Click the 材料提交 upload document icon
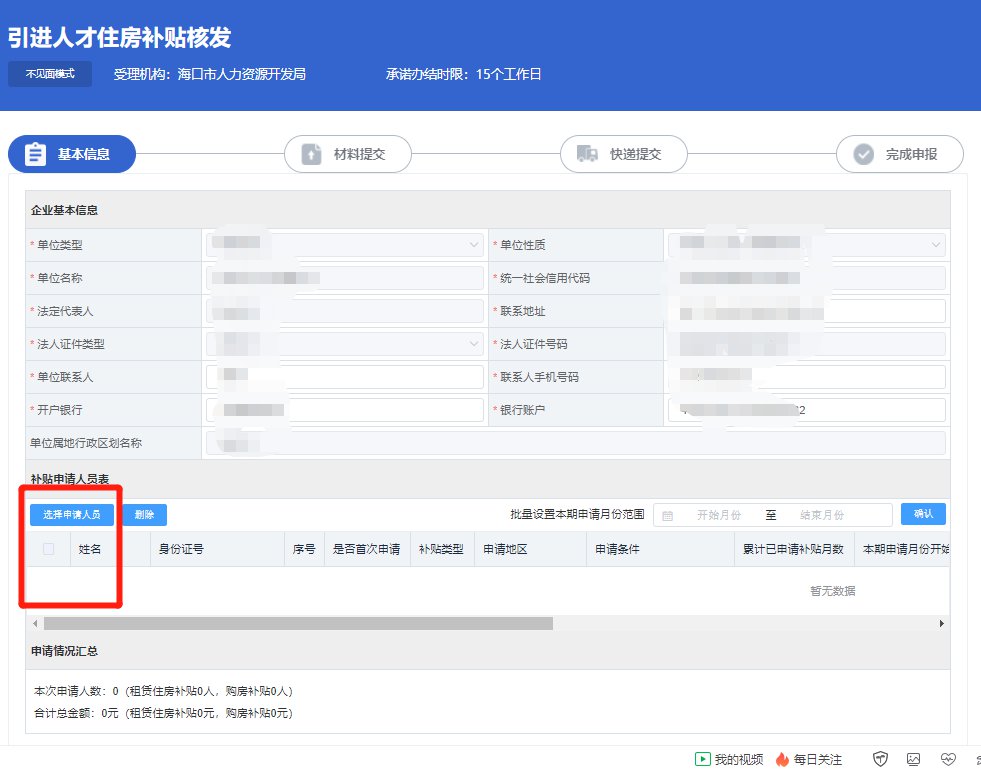Image resolution: width=981 pixels, height=772 pixels. [311, 155]
